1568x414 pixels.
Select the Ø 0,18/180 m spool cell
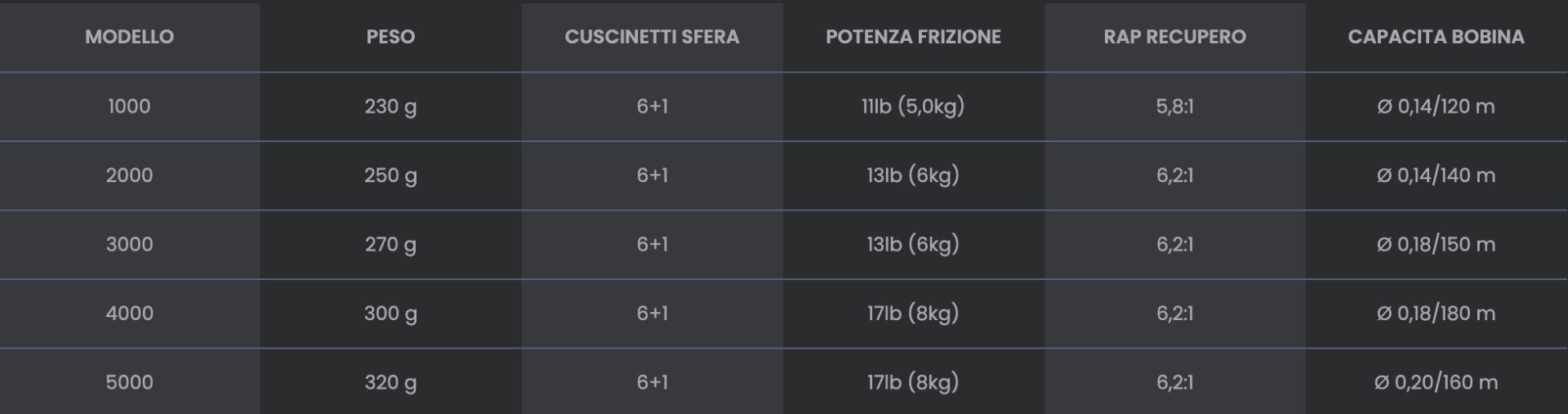click(x=1436, y=313)
